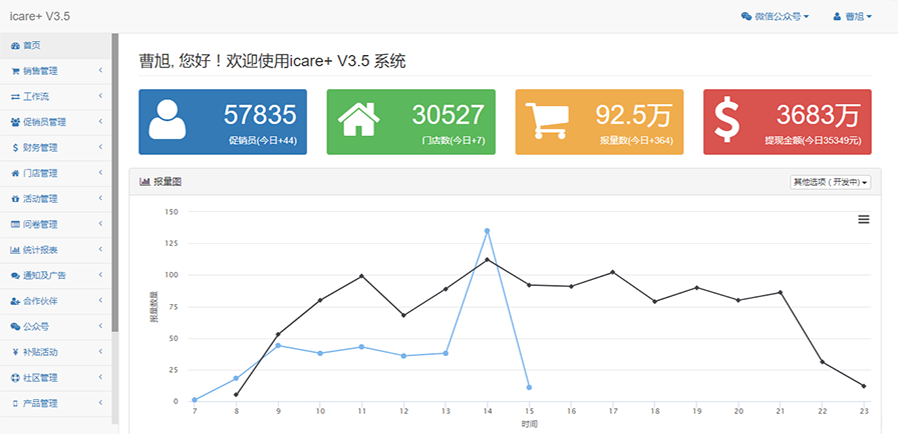Click the large user icon on blue card

point(167,119)
